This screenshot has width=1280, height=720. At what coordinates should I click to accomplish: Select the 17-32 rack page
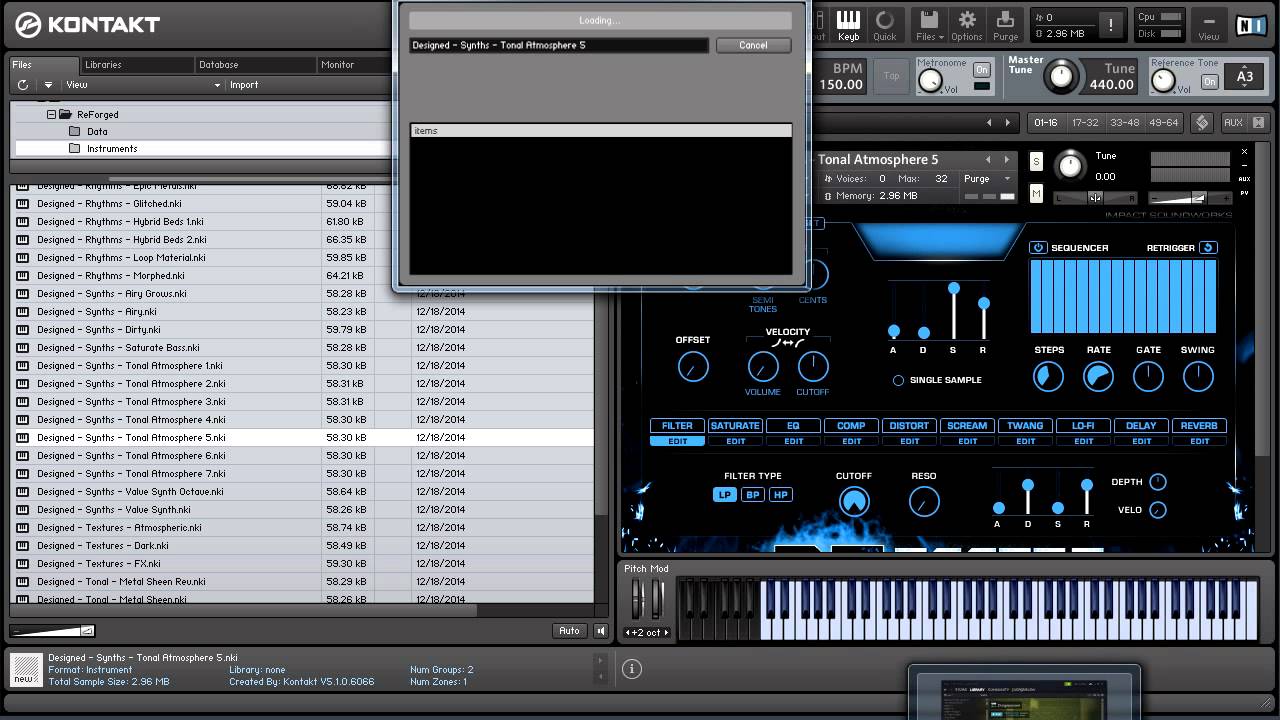pyautogui.click(x=1085, y=122)
